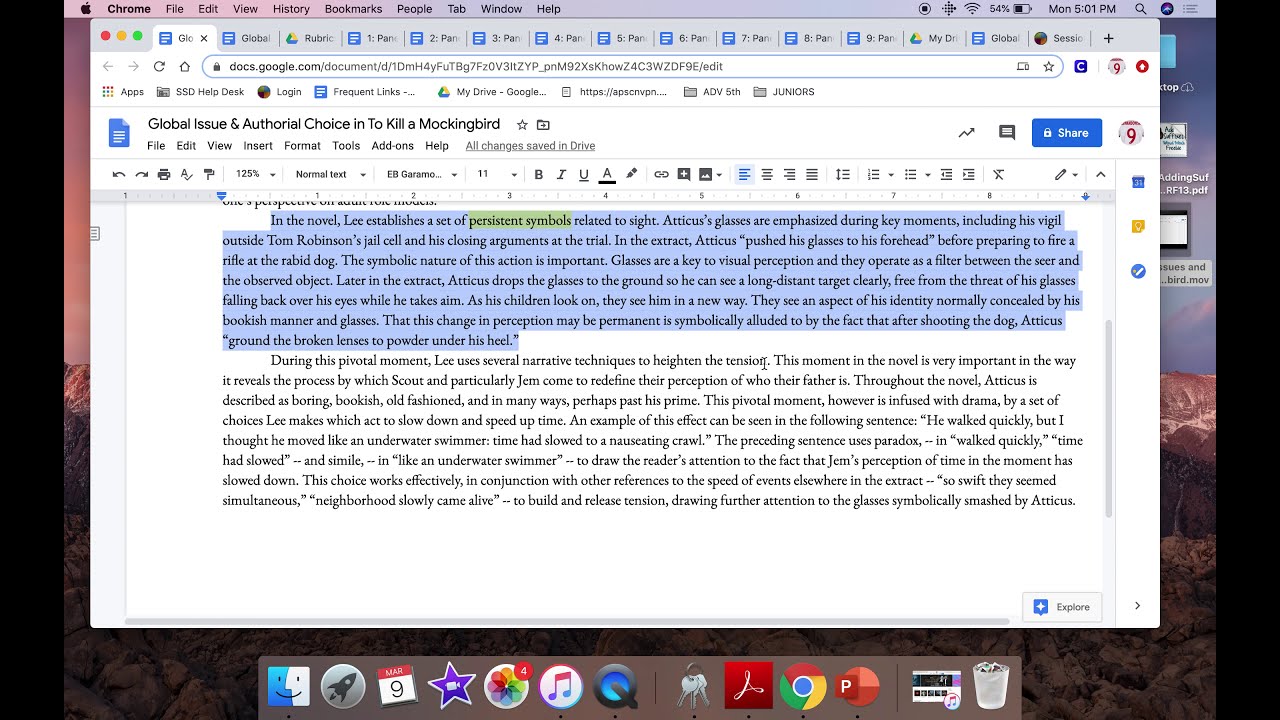This screenshot has height=720, width=1280.
Task: Click All changes saved in Drive link
Action: tap(530, 146)
